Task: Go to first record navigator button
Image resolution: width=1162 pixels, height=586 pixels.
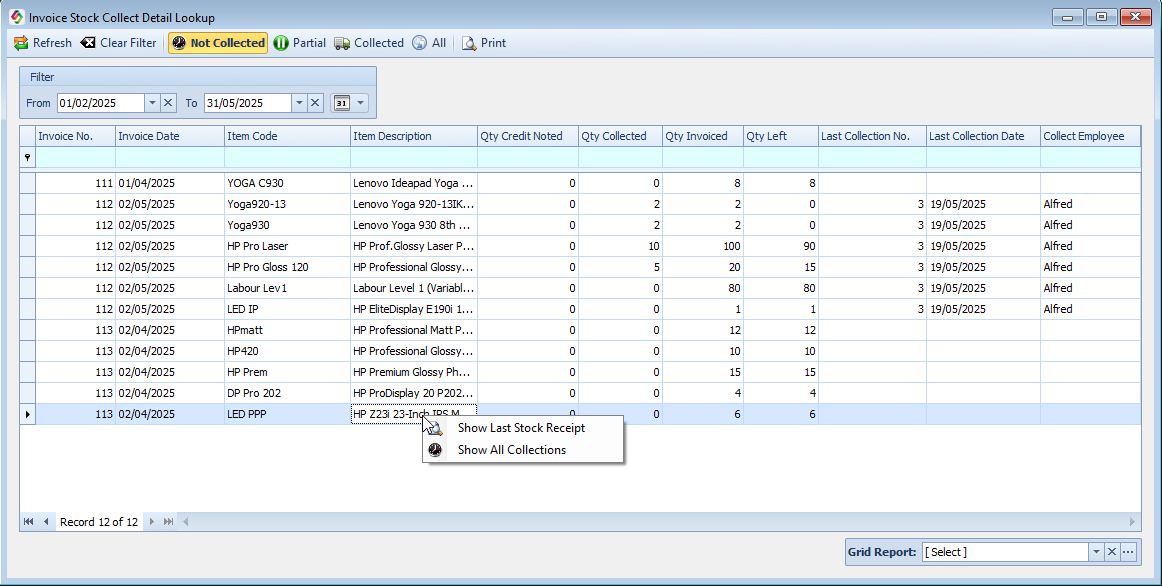Action: coord(28,522)
